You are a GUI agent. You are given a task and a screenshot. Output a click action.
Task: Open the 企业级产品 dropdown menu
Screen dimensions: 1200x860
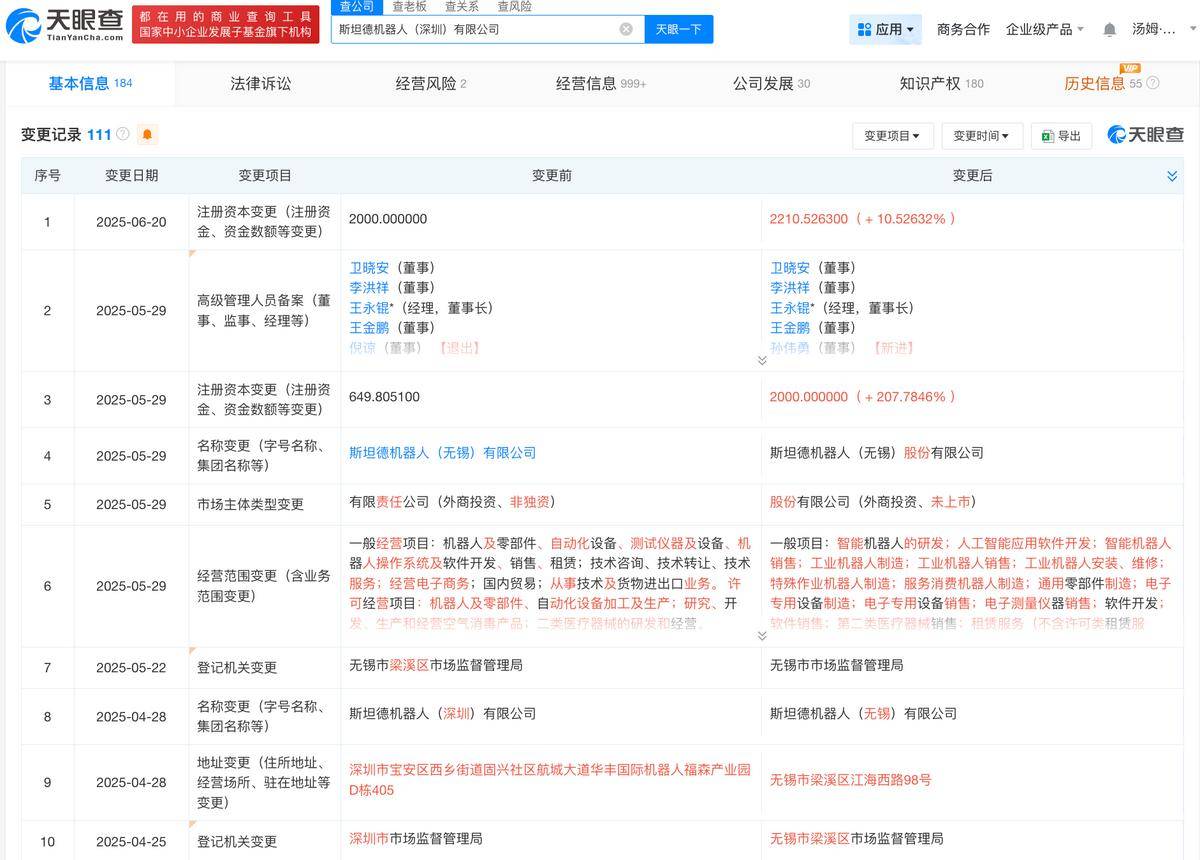pos(1044,29)
